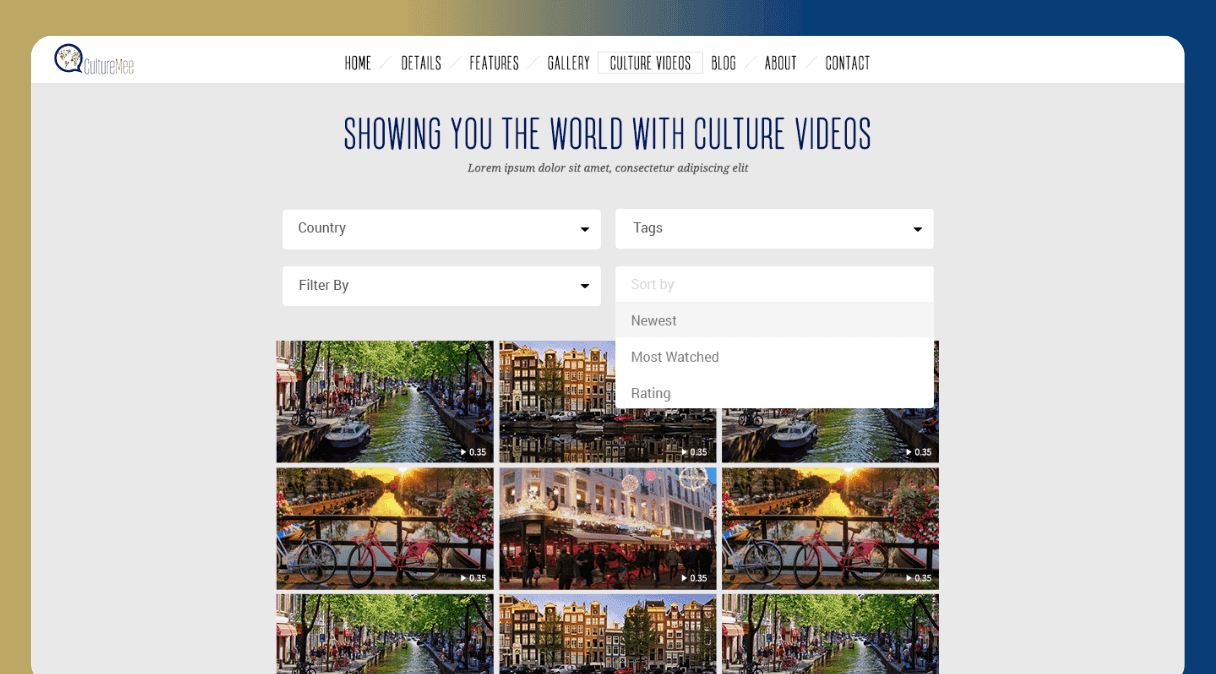Navigate to the Gallery page
Image resolution: width=1216 pixels, height=674 pixels.
[568, 63]
